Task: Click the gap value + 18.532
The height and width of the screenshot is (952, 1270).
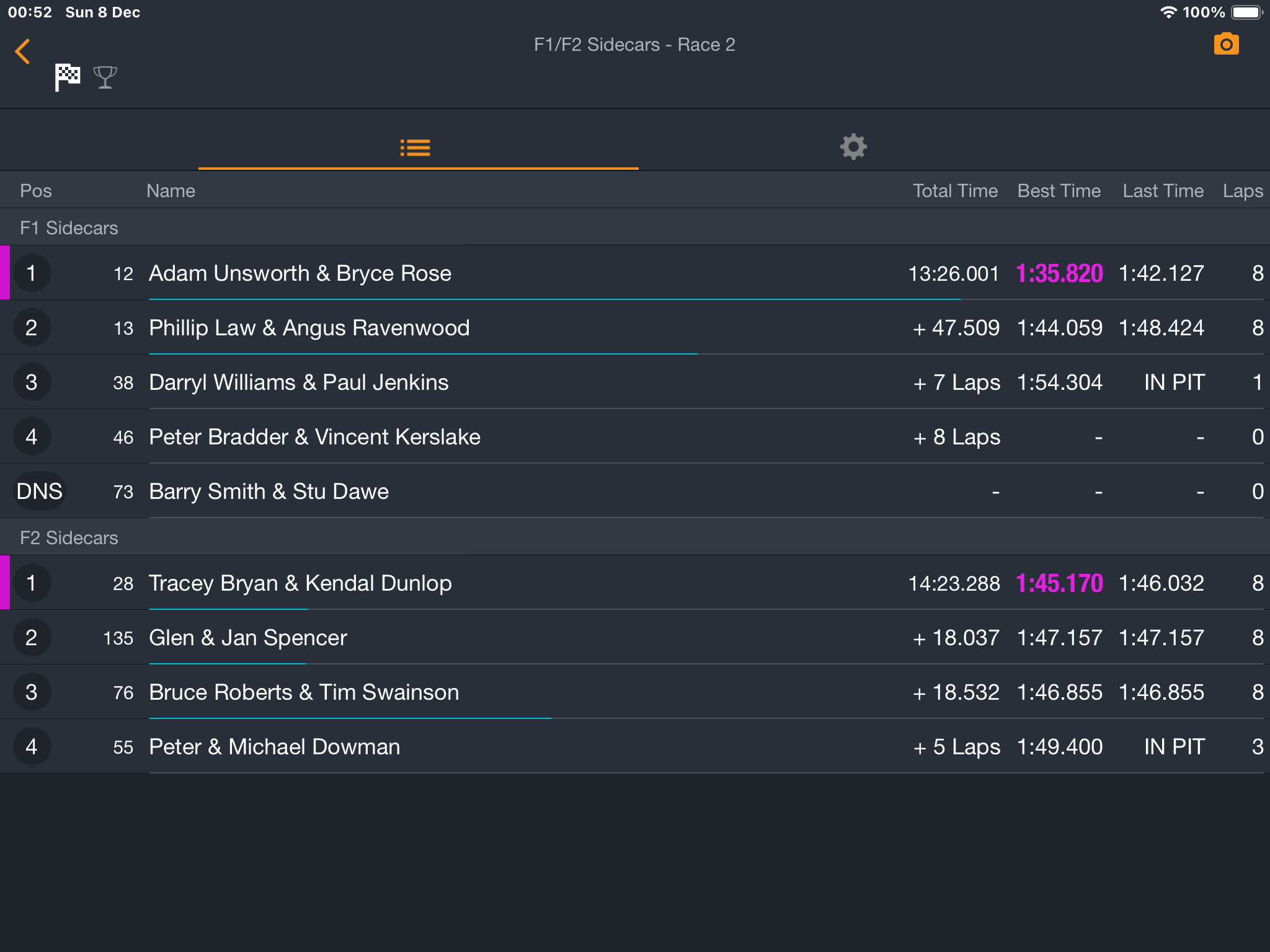Action: pos(956,692)
